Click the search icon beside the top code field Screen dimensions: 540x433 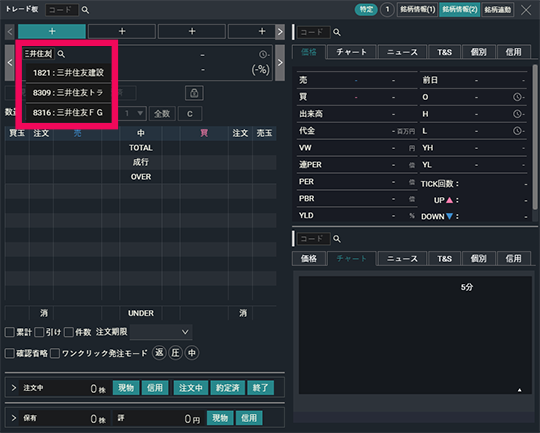85,10
